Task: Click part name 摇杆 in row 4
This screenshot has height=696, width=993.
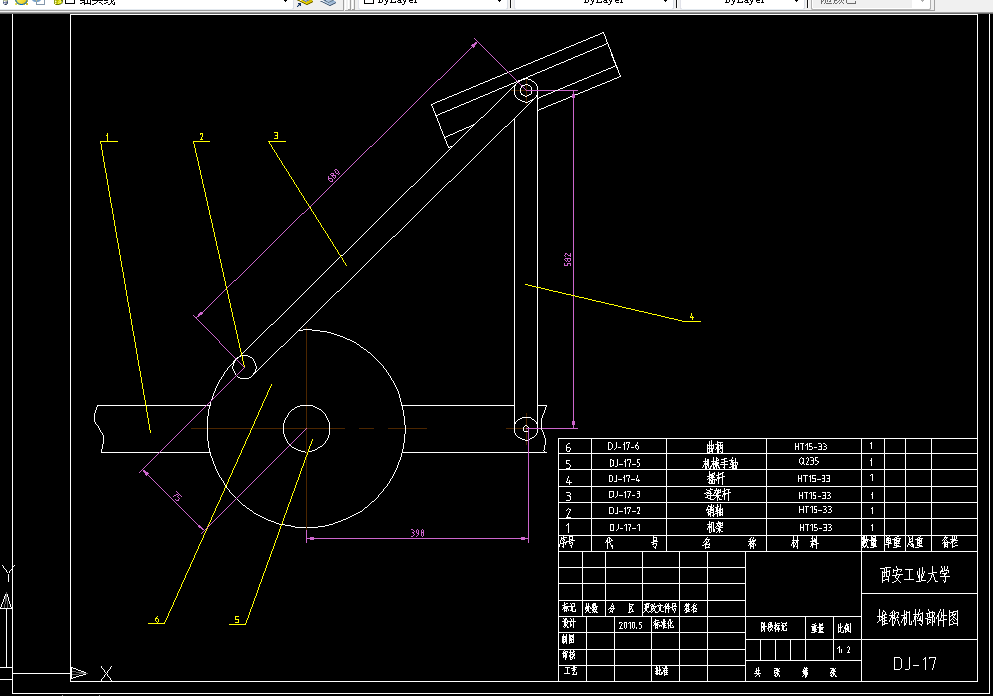Action: coord(716,479)
